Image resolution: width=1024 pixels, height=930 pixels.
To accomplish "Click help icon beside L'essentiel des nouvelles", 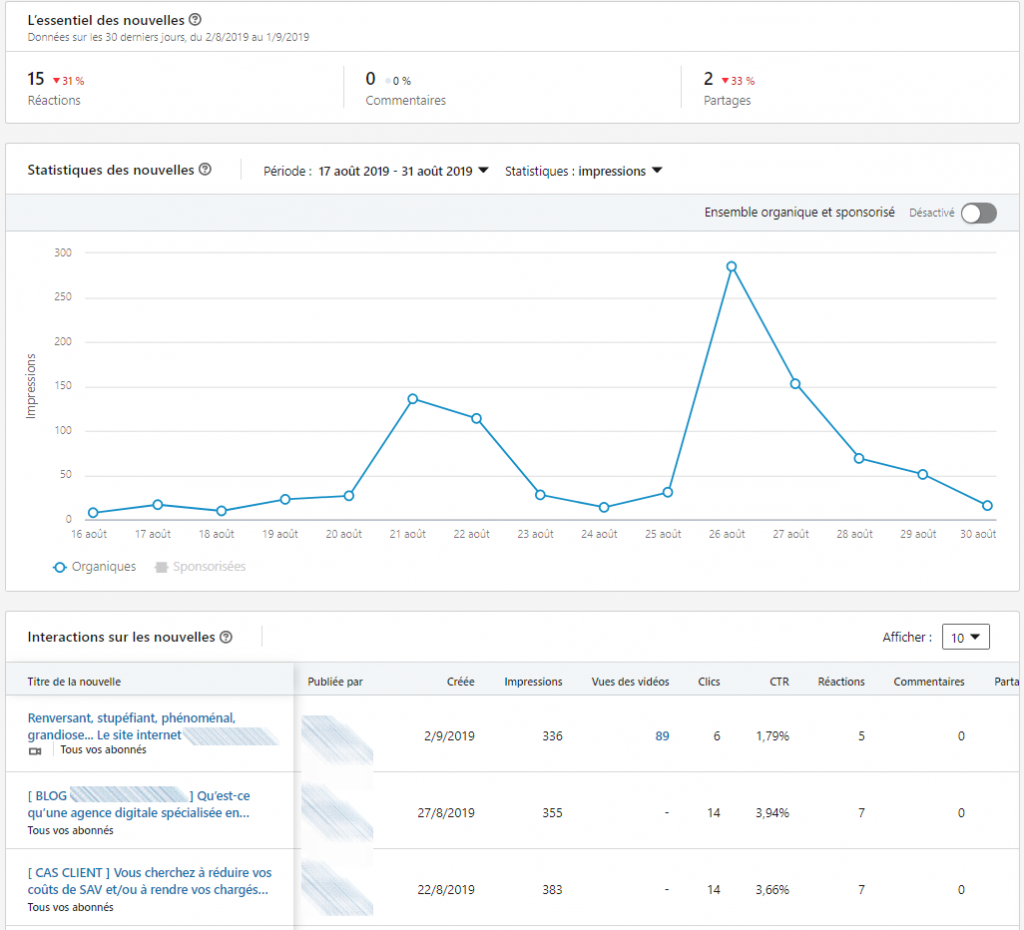I will pos(195,20).
